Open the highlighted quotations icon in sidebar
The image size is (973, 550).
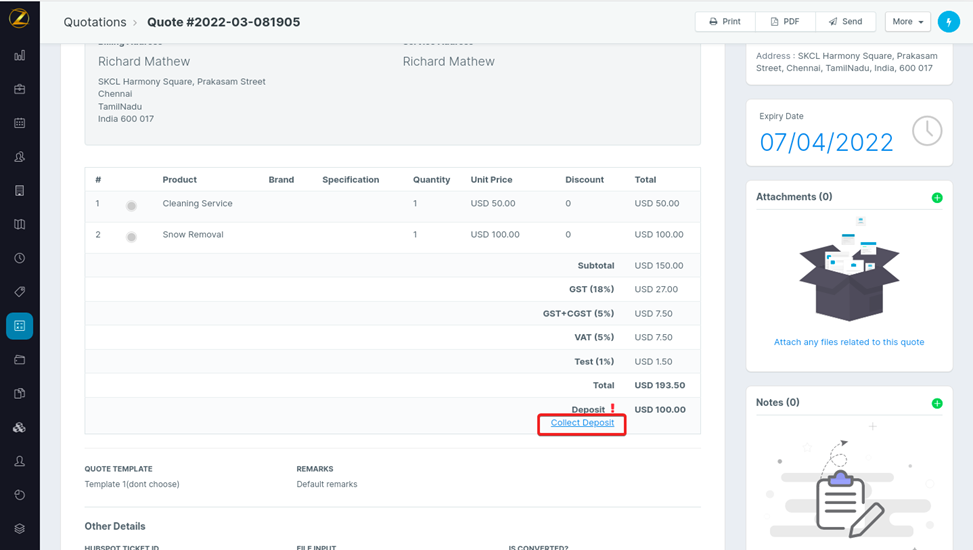pos(19,326)
